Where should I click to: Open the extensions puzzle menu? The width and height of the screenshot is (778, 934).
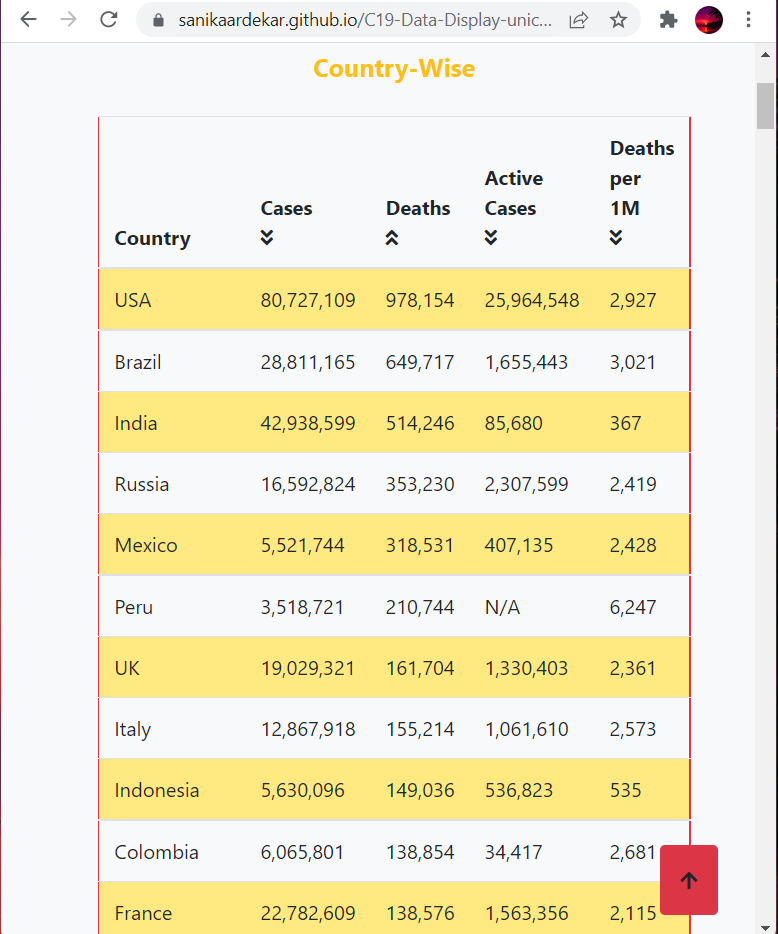(668, 20)
